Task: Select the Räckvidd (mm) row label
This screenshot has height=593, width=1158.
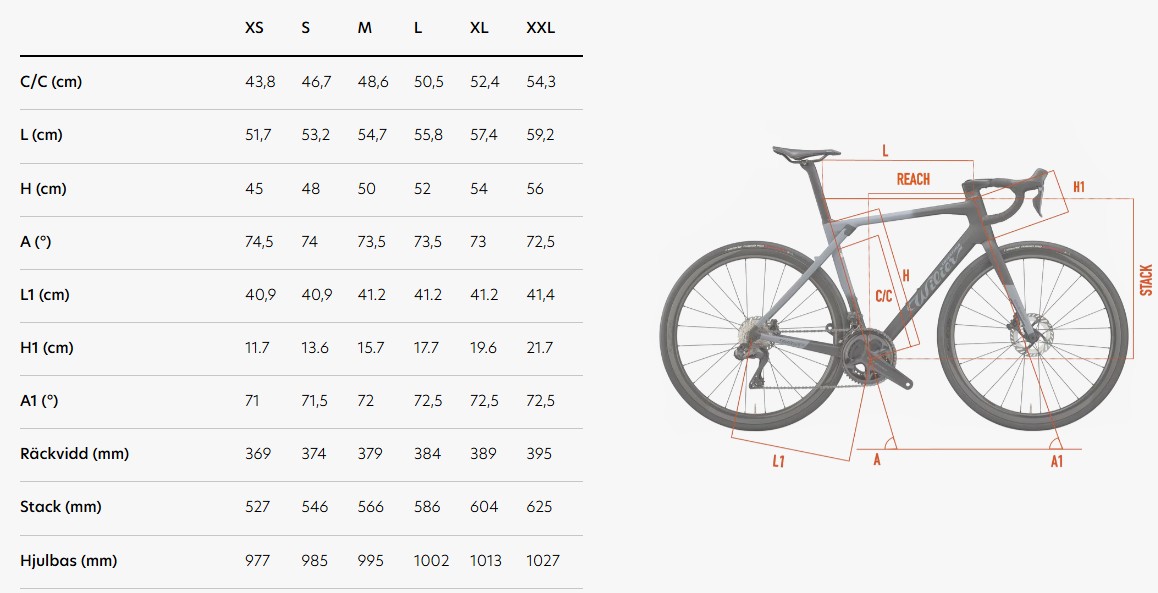Action: 75,453
